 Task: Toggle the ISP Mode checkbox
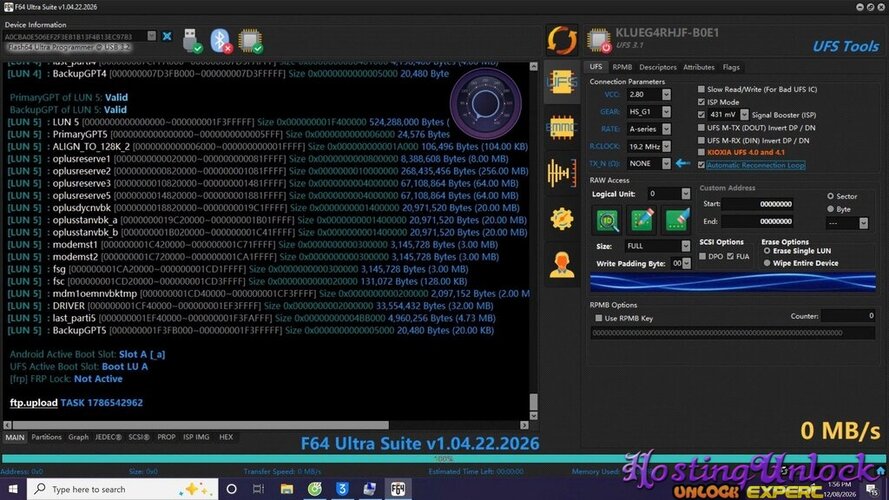point(701,102)
